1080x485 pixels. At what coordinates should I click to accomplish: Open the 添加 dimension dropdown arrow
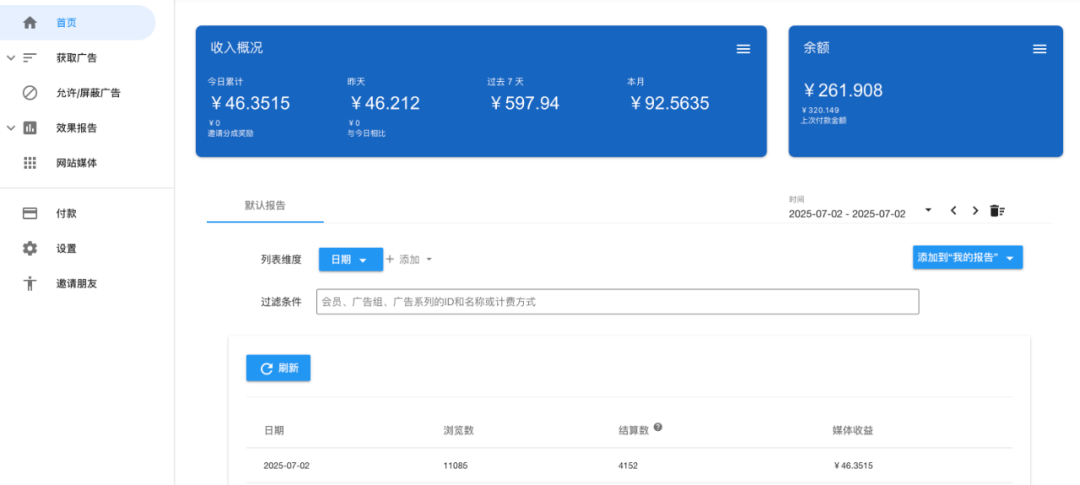click(428, 260)
